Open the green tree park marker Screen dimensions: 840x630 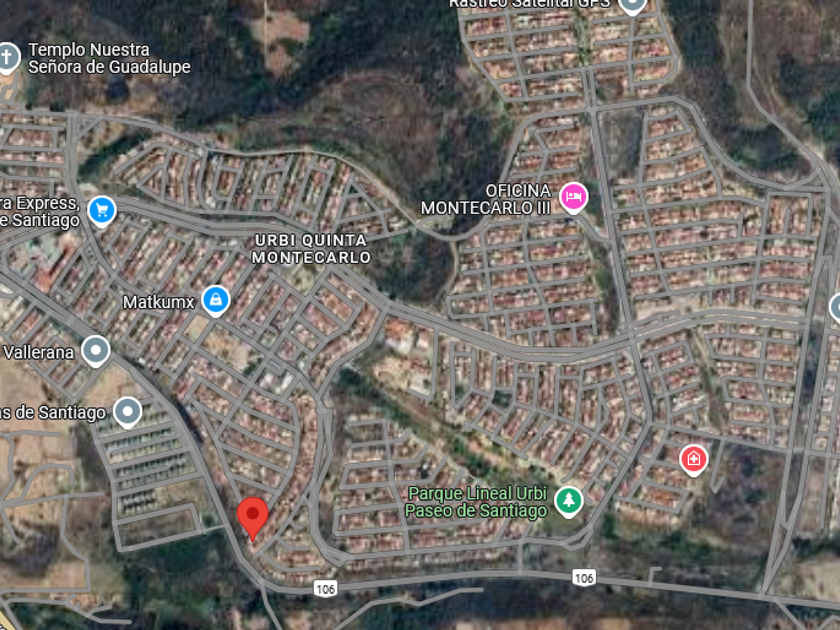click(x=568, y=501)
